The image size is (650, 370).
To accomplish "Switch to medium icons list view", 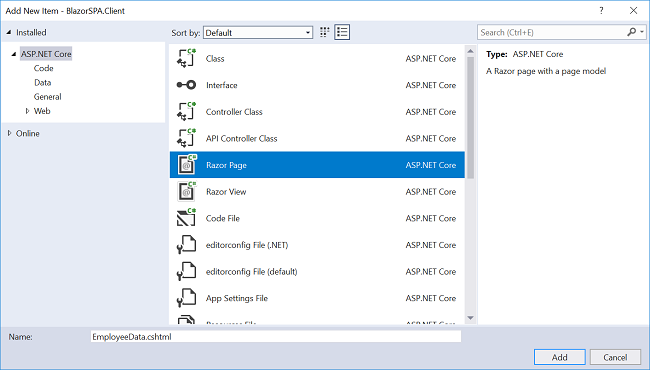I will click(x=342, y=32).
